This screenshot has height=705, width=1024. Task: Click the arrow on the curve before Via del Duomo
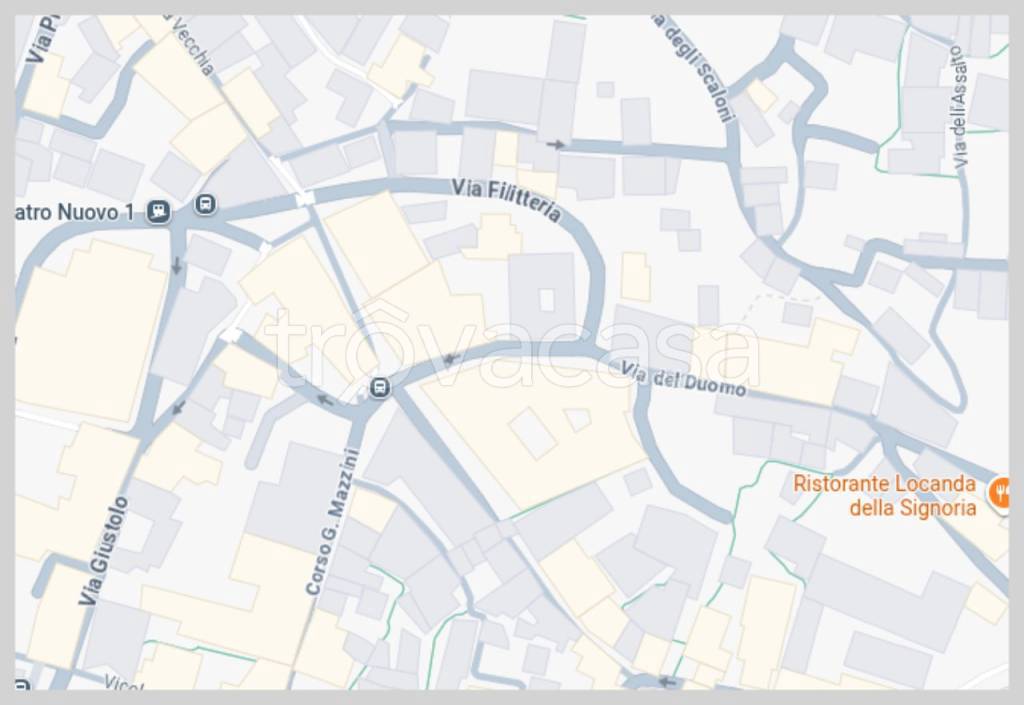pyautogui.click(x=451, y=360)
